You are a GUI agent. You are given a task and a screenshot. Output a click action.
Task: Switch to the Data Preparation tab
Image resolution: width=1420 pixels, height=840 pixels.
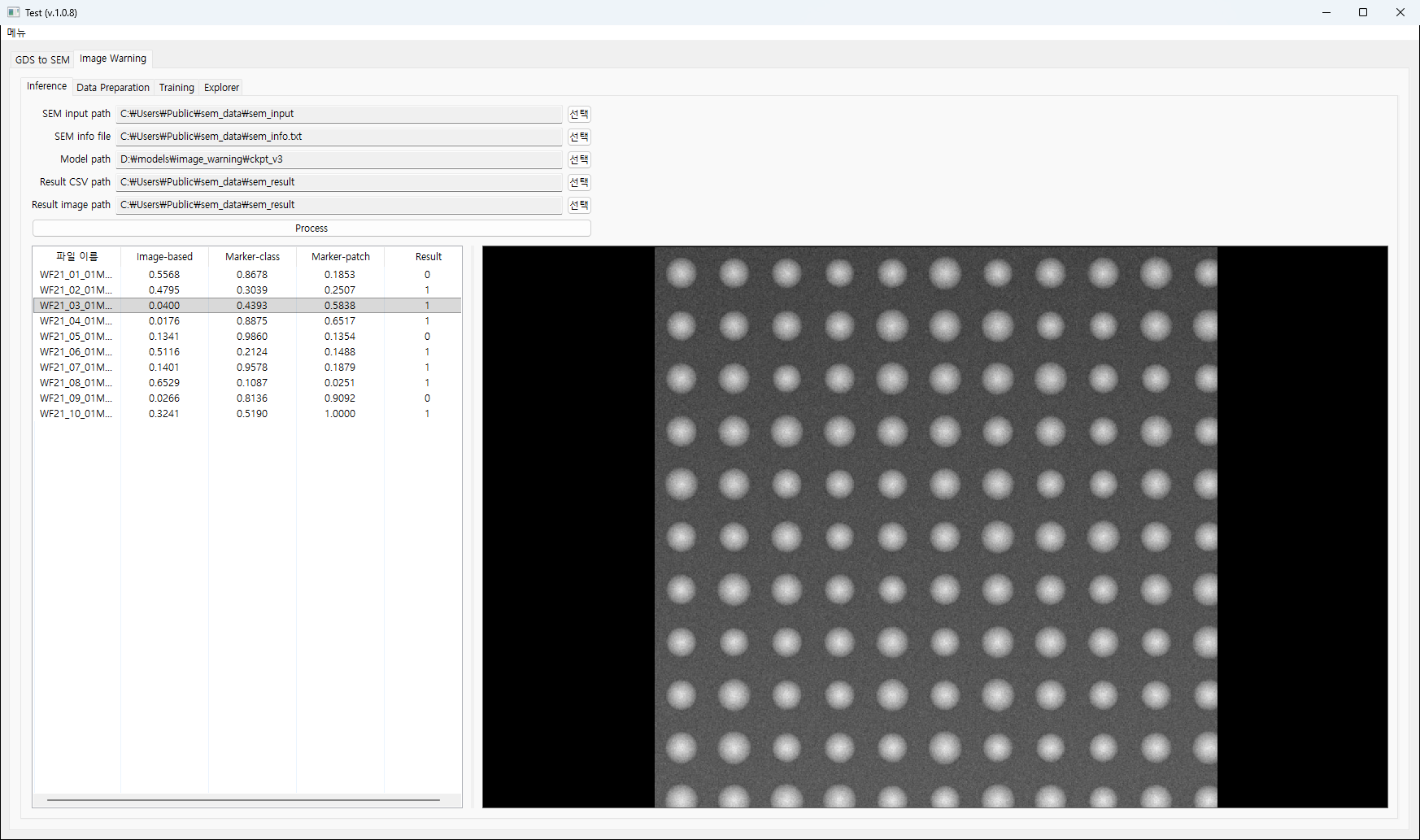coord(113,88)
